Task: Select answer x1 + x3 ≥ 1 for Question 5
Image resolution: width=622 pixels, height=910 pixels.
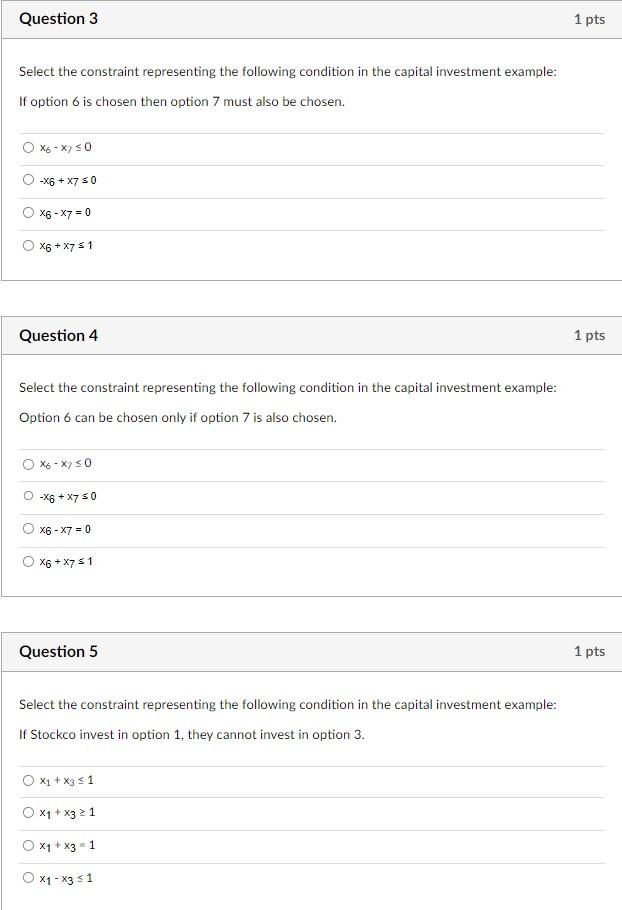Action: pyautogui.click(x=29, y=812)
